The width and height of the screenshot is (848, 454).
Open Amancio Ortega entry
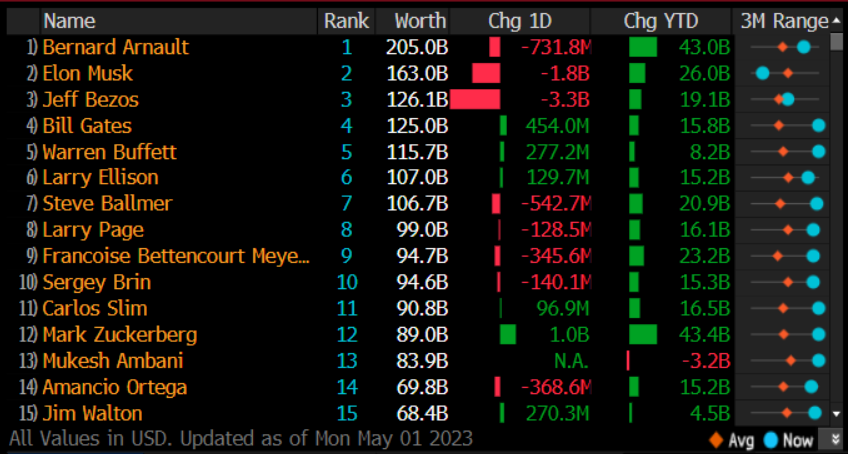tap(115, 387)
